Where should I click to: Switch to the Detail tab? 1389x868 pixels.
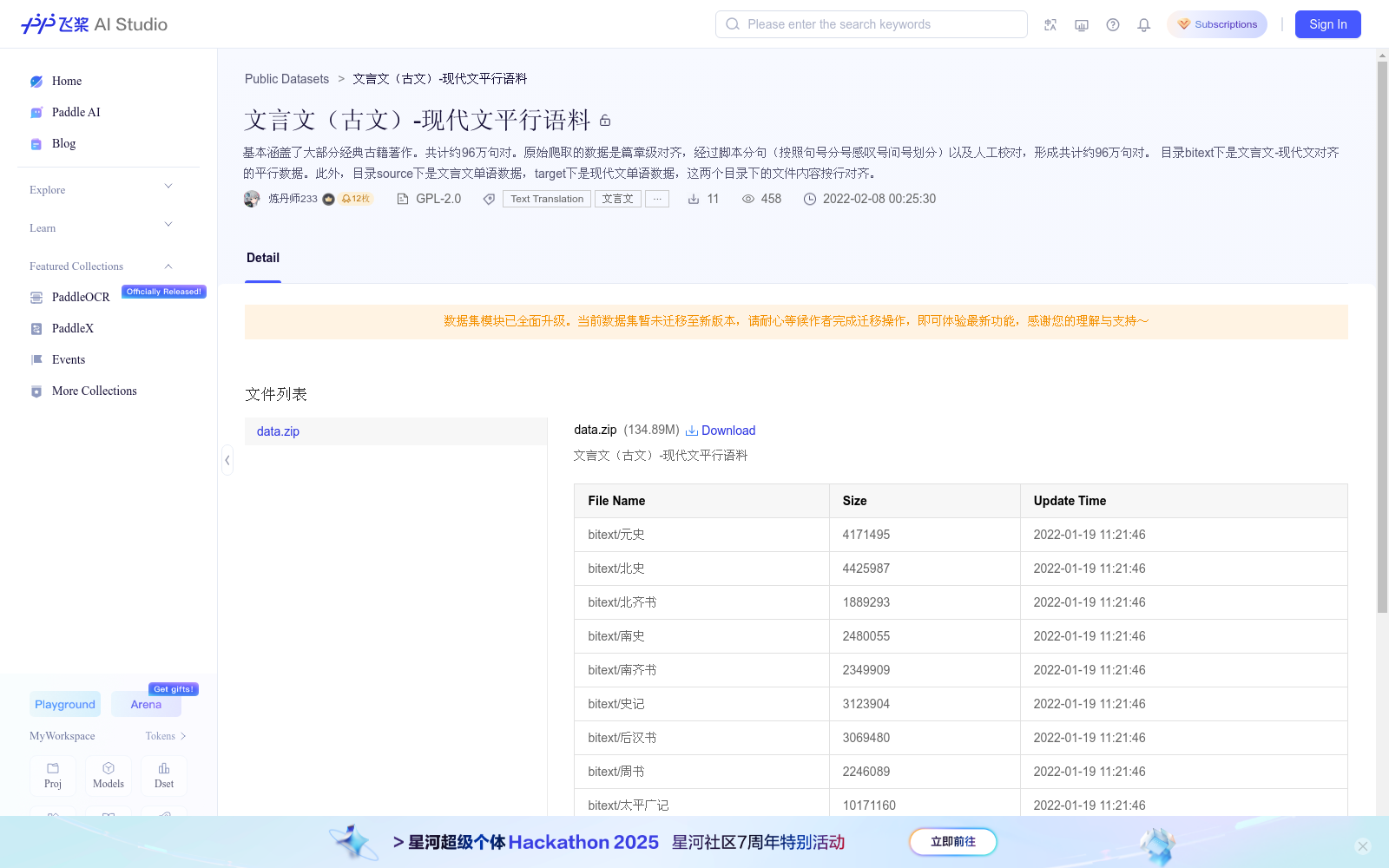pyautogui.click(x=263, y=258)
